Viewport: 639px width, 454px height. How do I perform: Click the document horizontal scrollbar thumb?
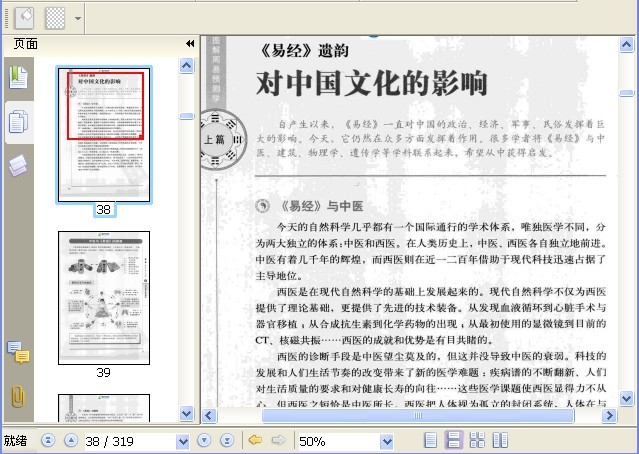point(418,416)
